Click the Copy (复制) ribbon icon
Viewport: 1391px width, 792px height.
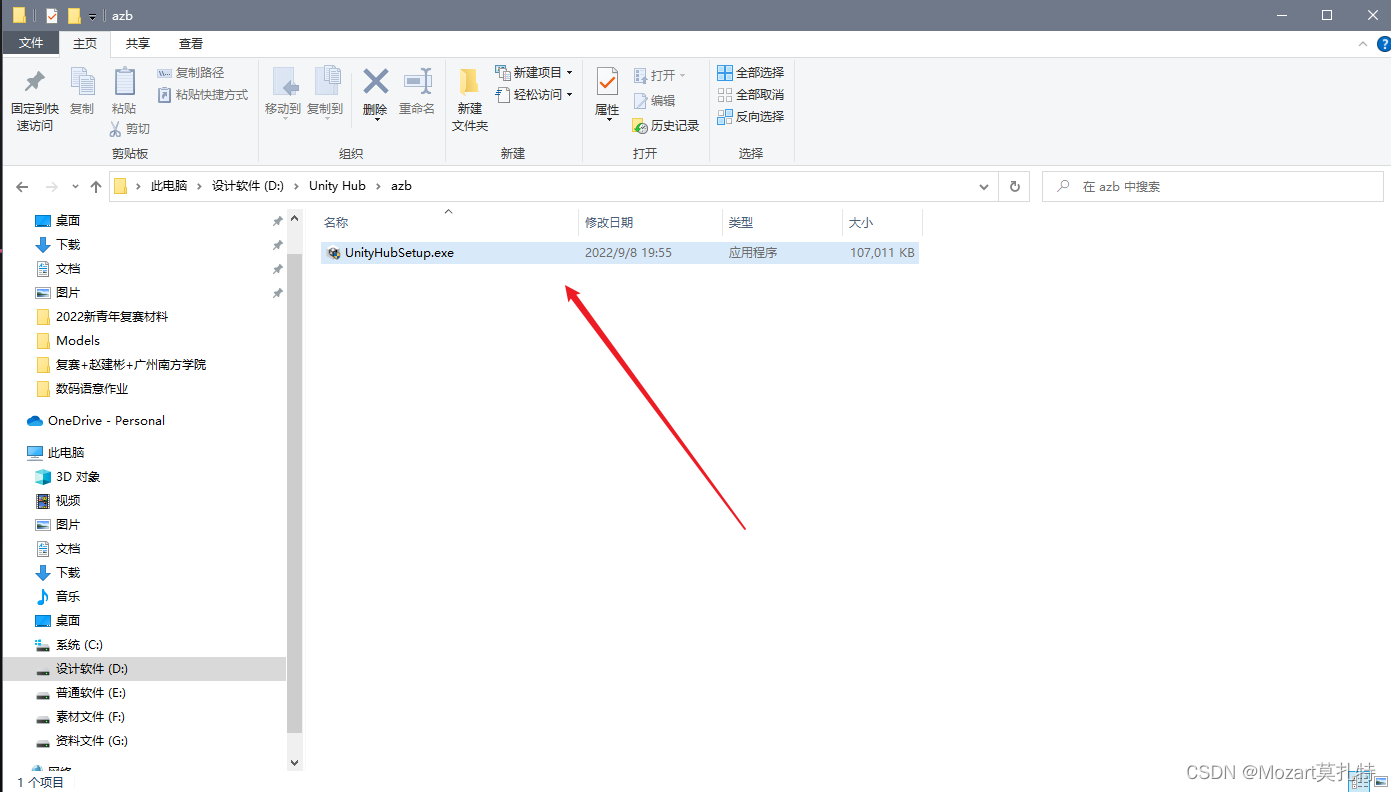[x=82, y=82]
